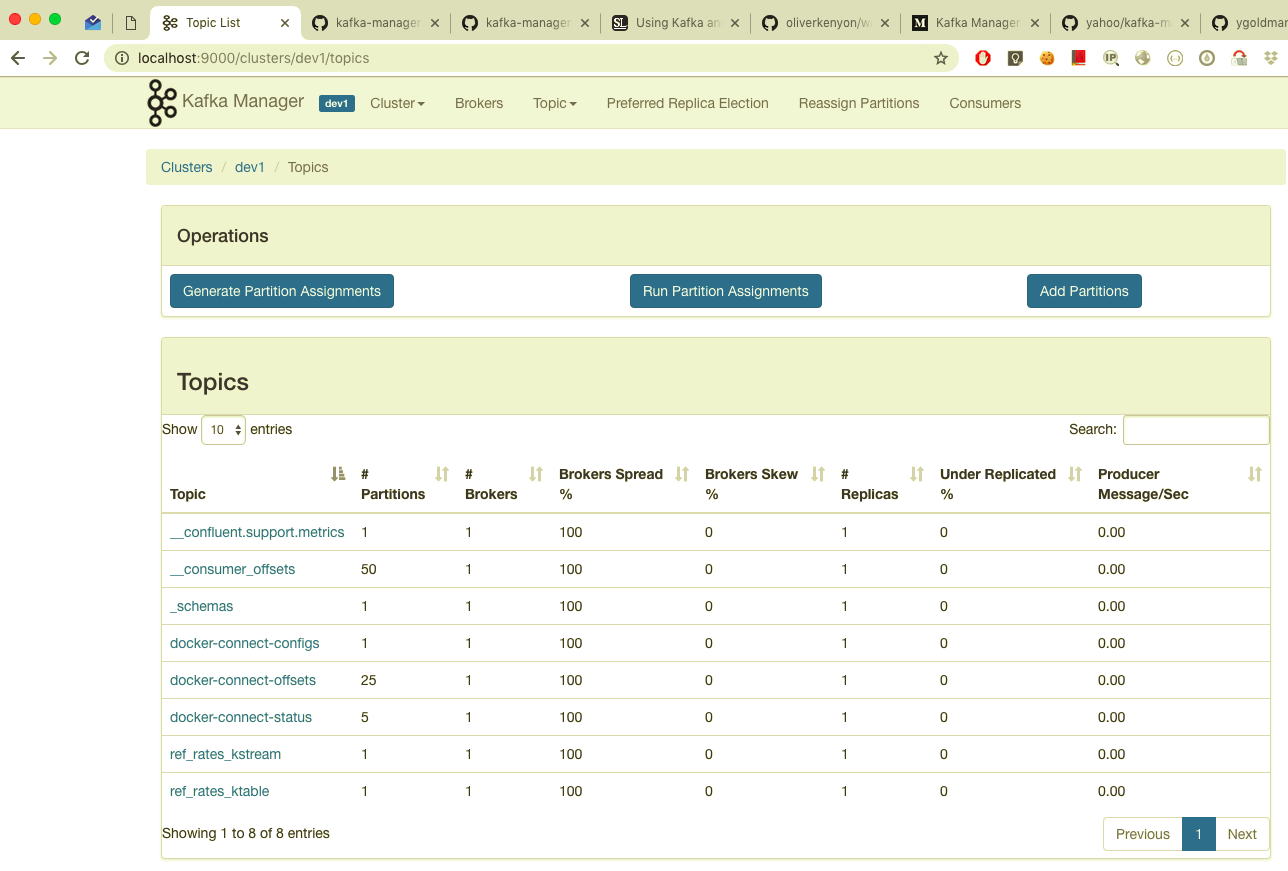
Task: Click the browser address bar URL
Action: pos(254,58)
